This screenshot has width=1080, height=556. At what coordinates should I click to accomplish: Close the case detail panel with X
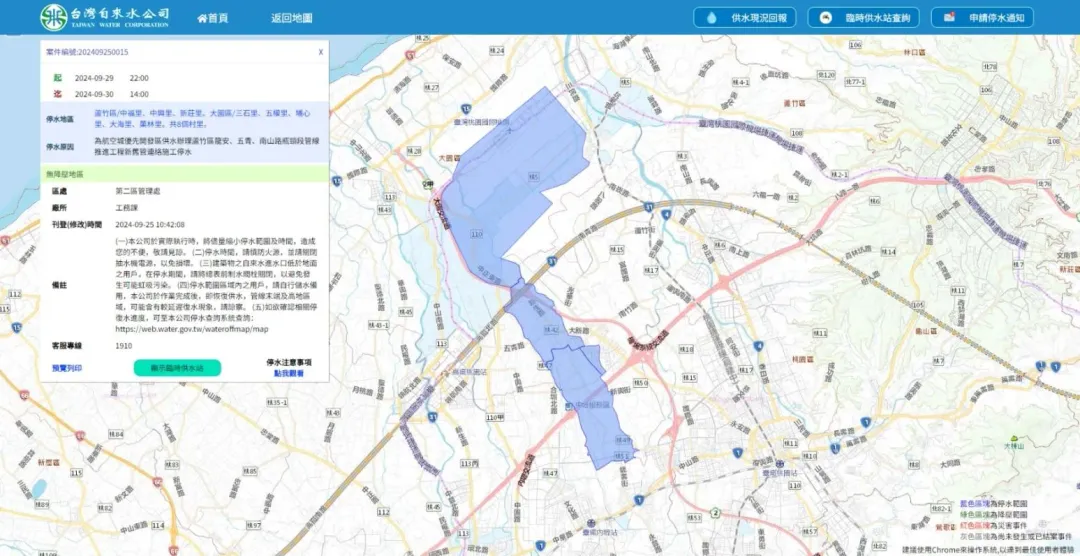[320, 52]
